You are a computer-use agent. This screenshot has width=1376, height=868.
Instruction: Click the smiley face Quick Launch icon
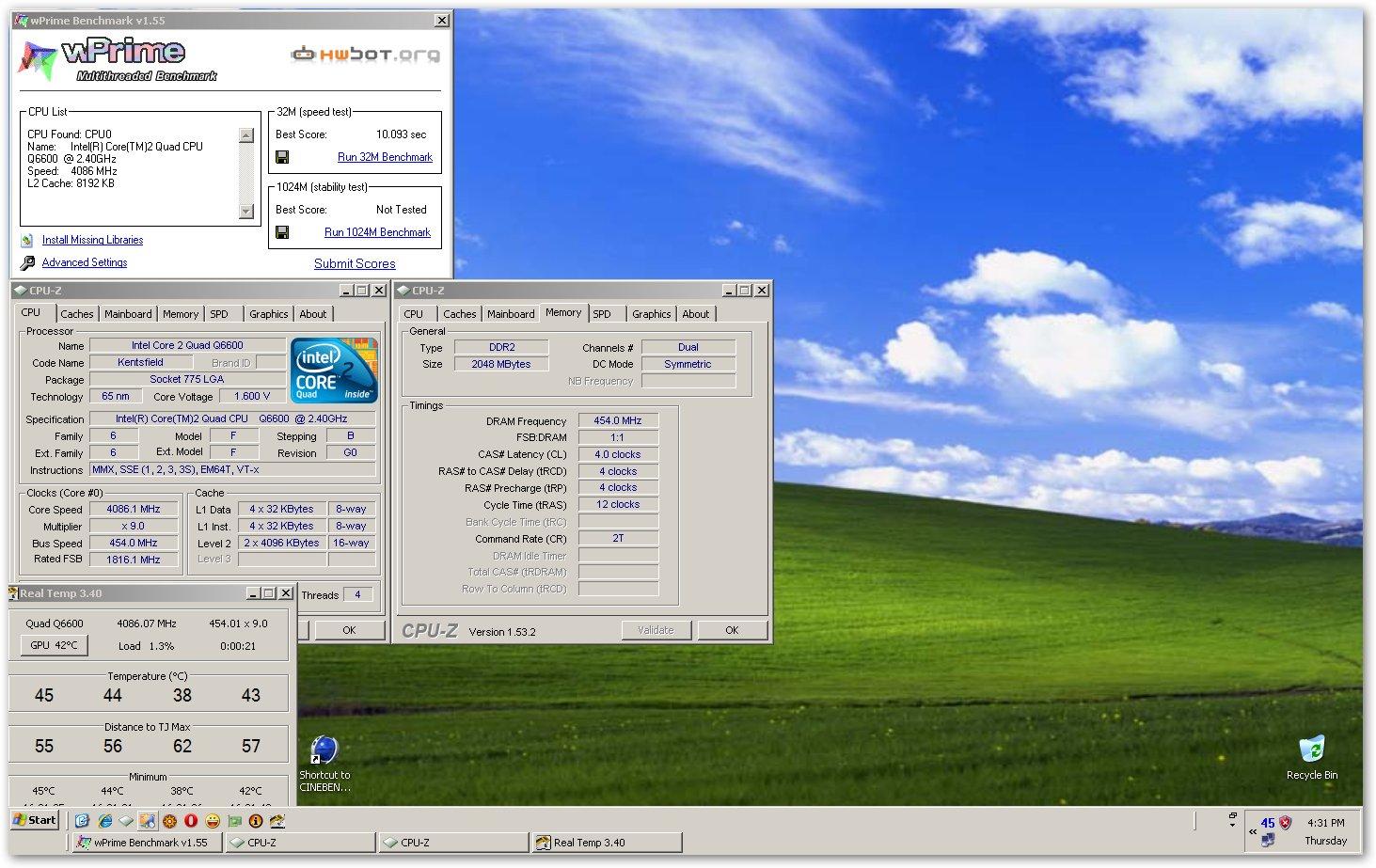(x=213, y=821)
